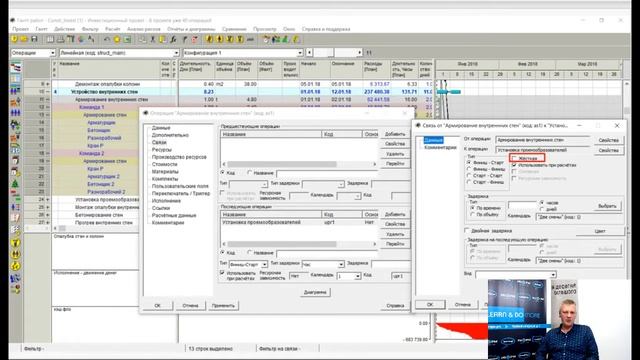The width and height of the screenshot is (640, 360).
Task: Select the Финиш - Финиш link type
Action: 469,169
